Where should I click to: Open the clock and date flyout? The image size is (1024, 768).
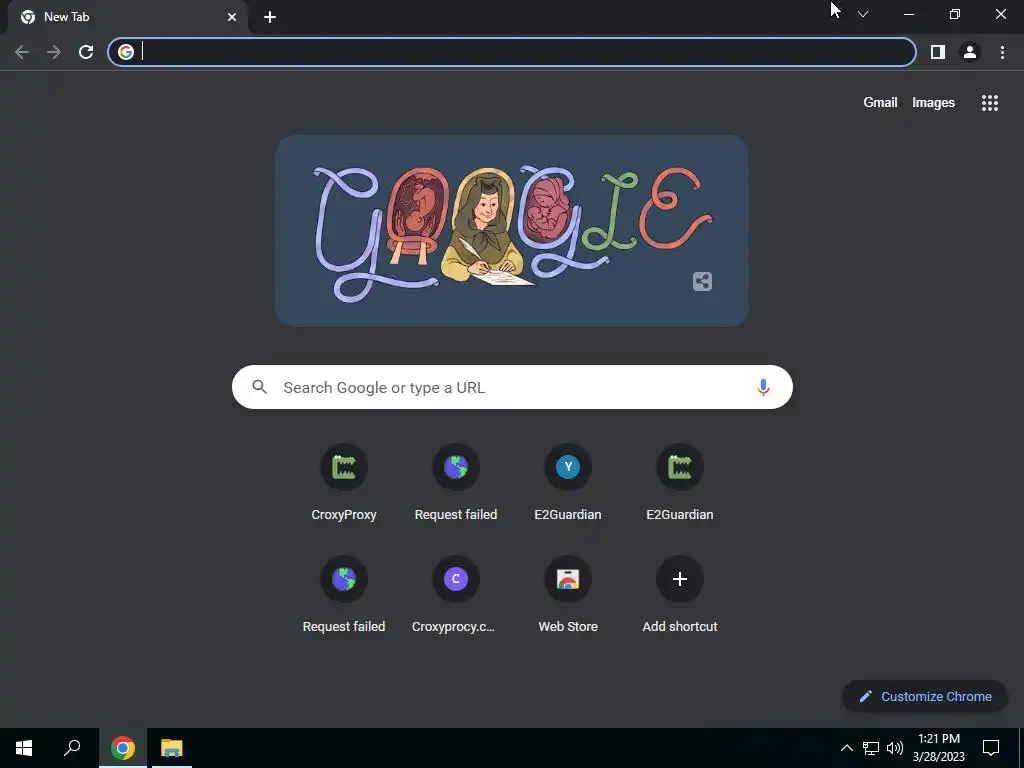938,748
